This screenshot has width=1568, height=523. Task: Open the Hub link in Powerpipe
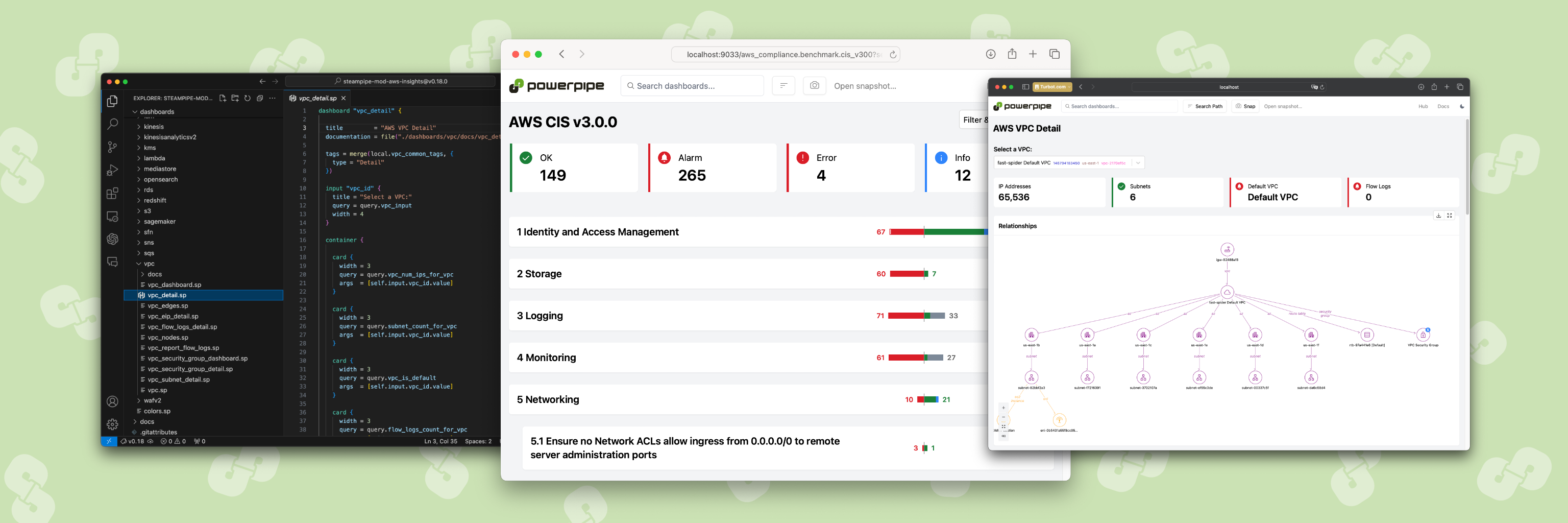pyautogui.click(x=1423, y=107)
